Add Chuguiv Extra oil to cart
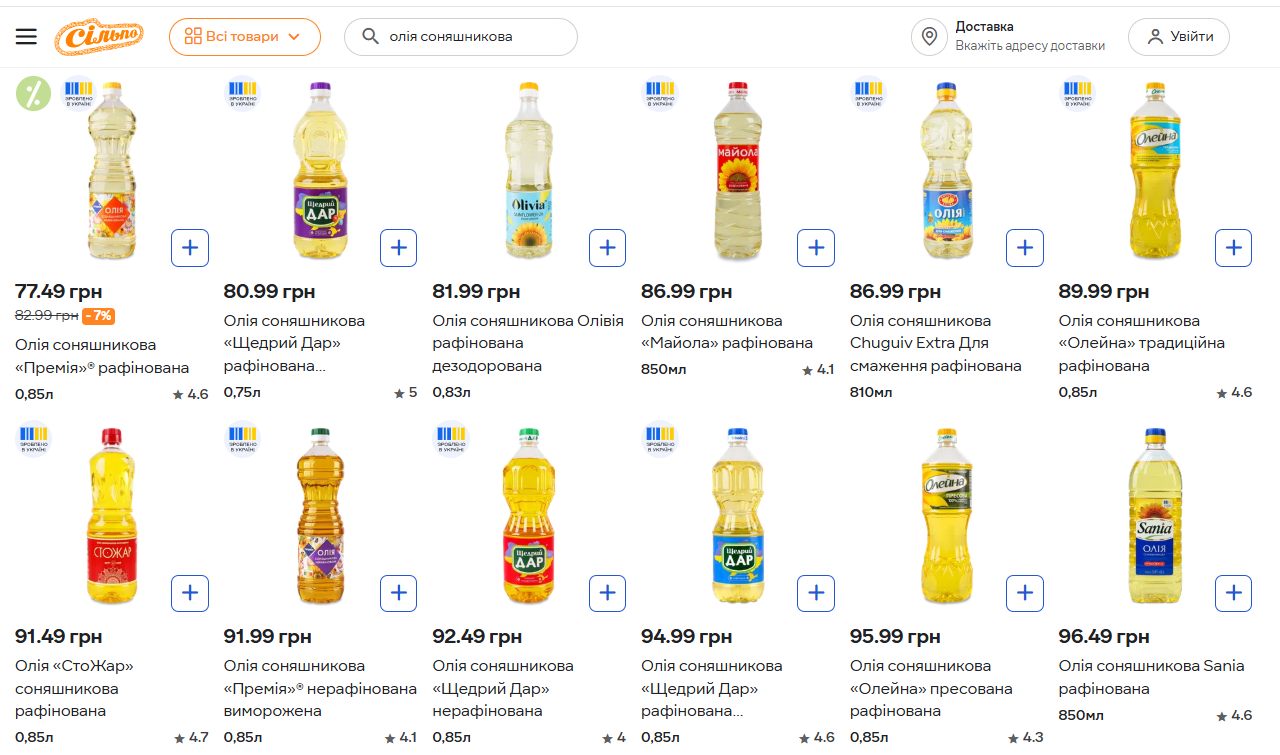 pyautogui.click(x=1024, y=248)
